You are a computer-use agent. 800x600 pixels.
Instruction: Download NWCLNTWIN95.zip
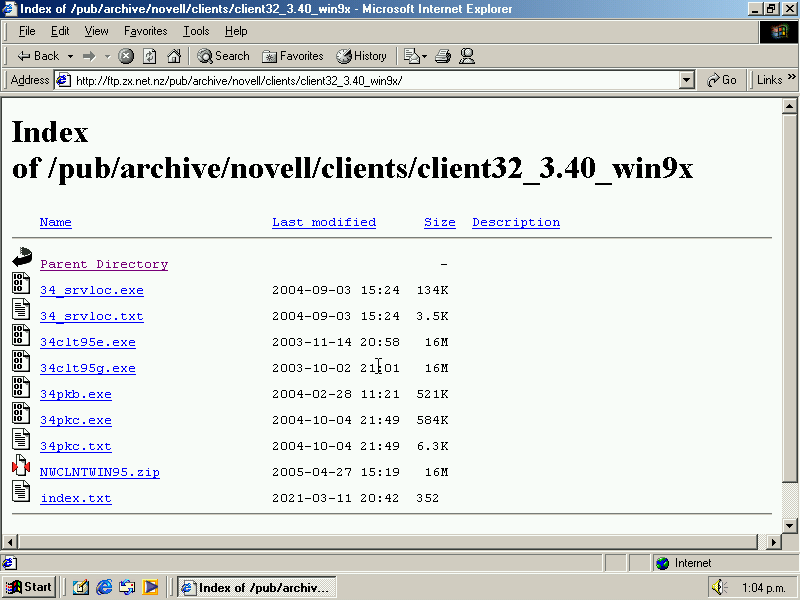coord(100,472)
